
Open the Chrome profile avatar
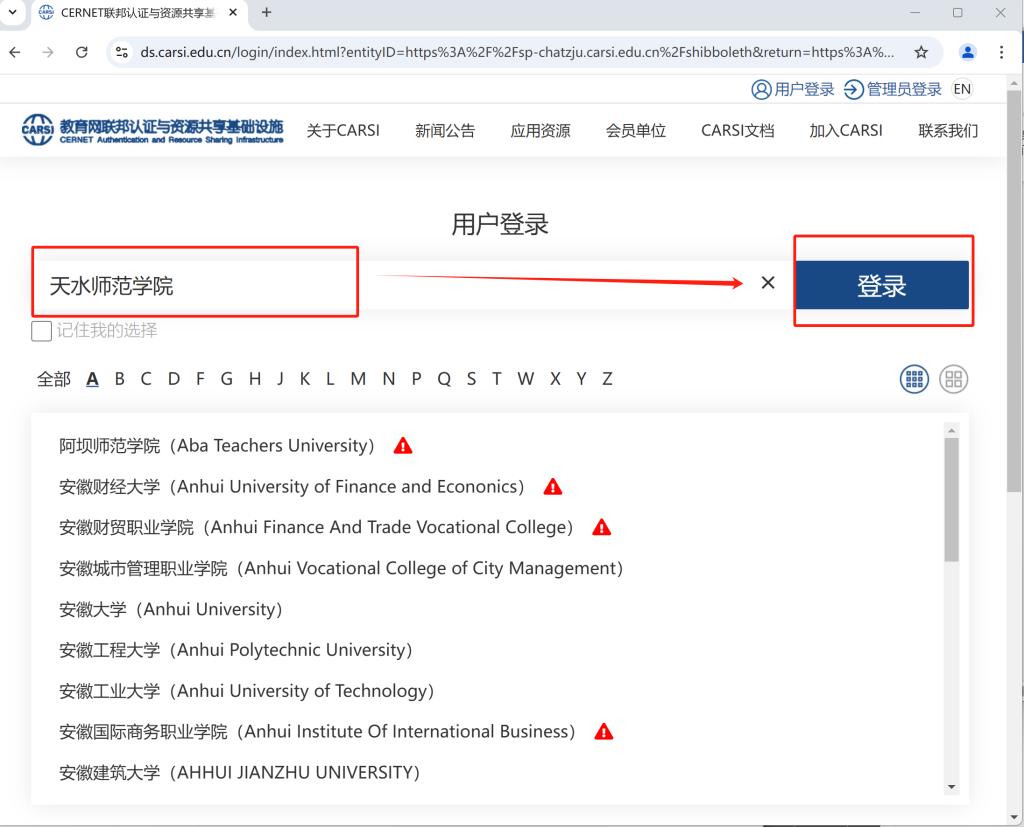(x=968, y=52)
